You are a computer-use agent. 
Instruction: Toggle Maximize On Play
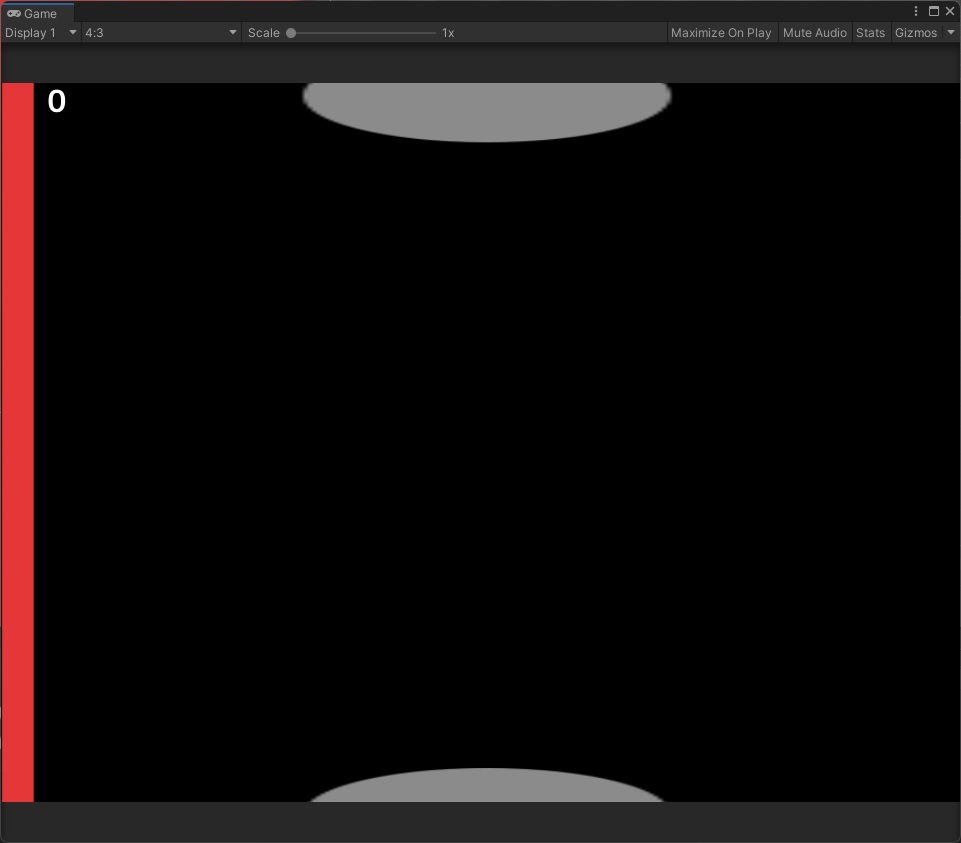[x=721, y=32]
